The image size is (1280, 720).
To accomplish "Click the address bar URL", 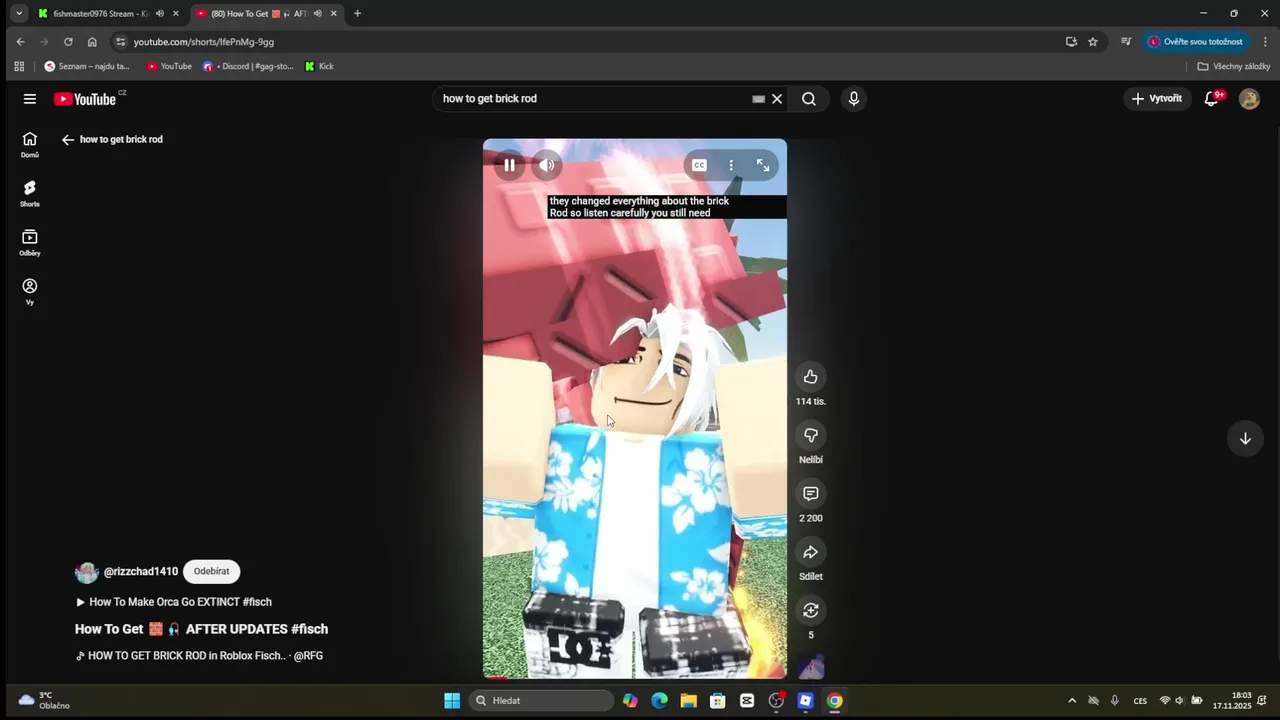I will (204, 42).
